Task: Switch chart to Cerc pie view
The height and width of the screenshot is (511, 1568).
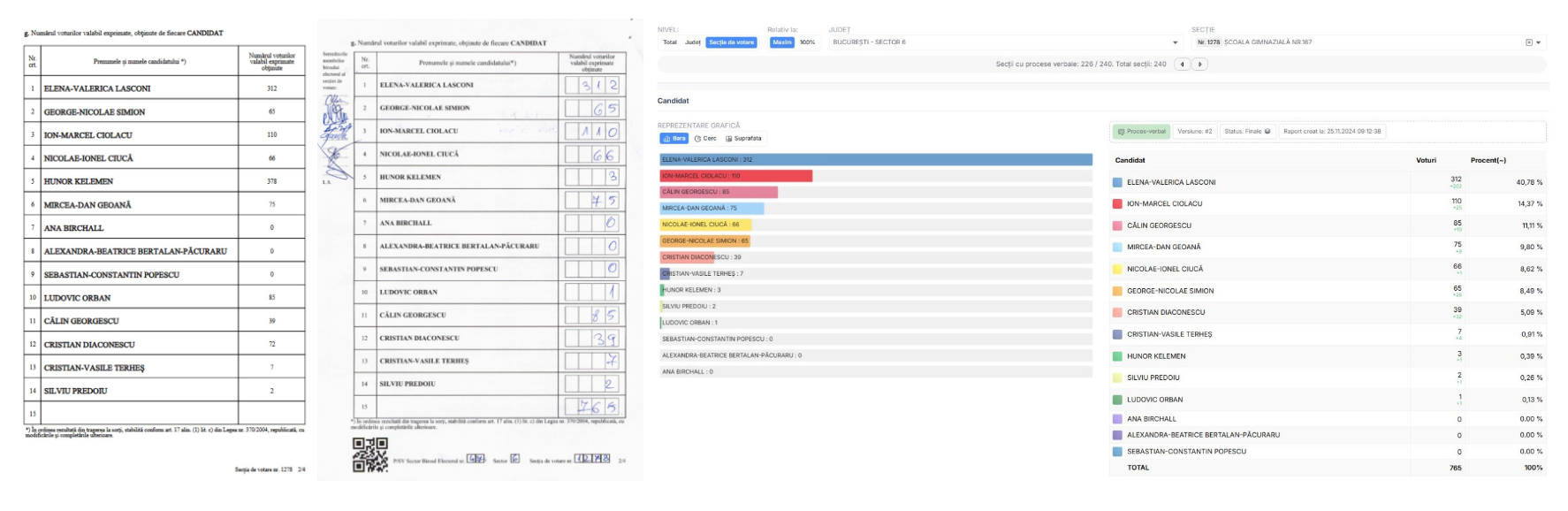Action: pos(705,139)
